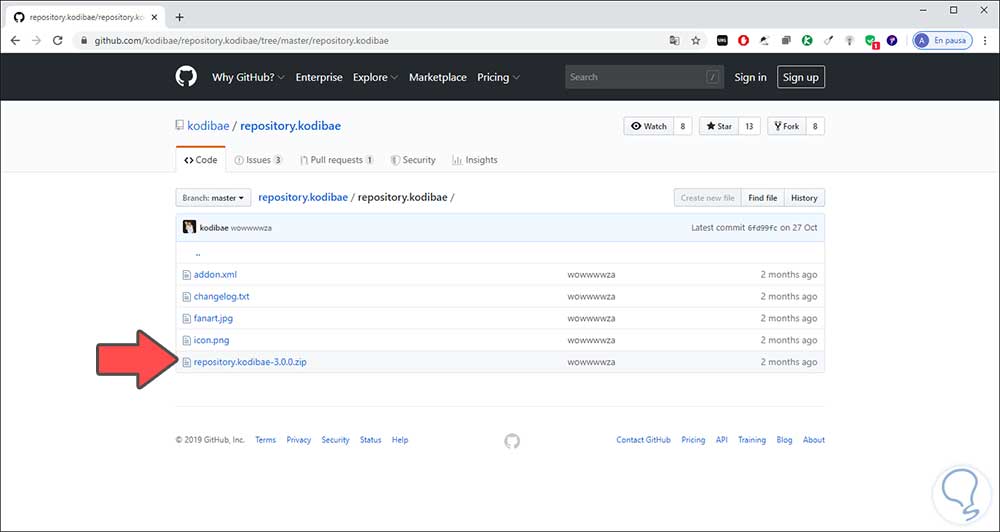The image size is (1000, 532).
Task: Click the GitHub search input field
Action: point(635,77)
